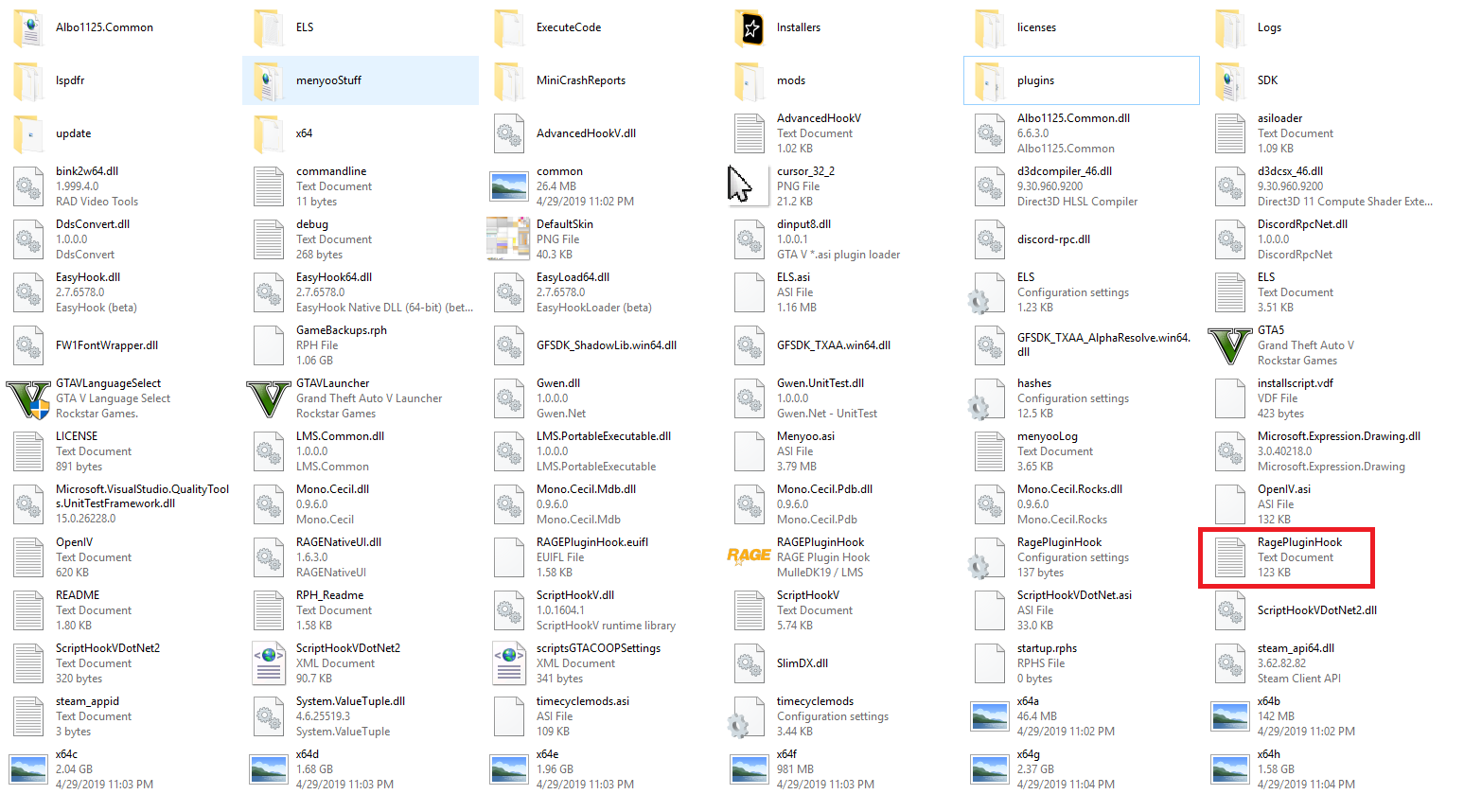The height and width of the screenshot is (812, 1464).
Task: Click the AdvancedHookV Text Document name
Action: [819, 118]
